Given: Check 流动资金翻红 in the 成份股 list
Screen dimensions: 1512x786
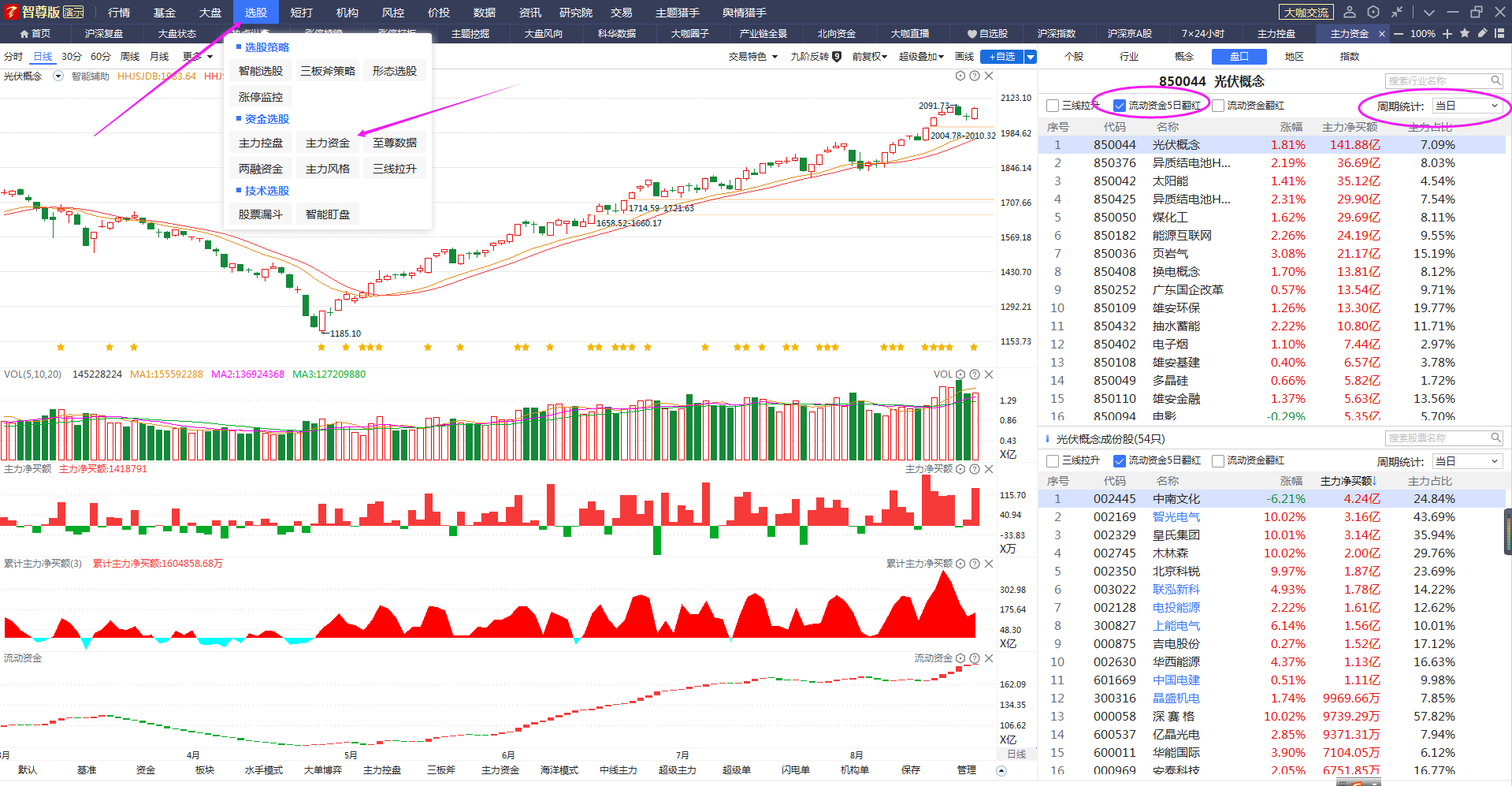Looking at the screenshot, I should tap(1218, 460).
